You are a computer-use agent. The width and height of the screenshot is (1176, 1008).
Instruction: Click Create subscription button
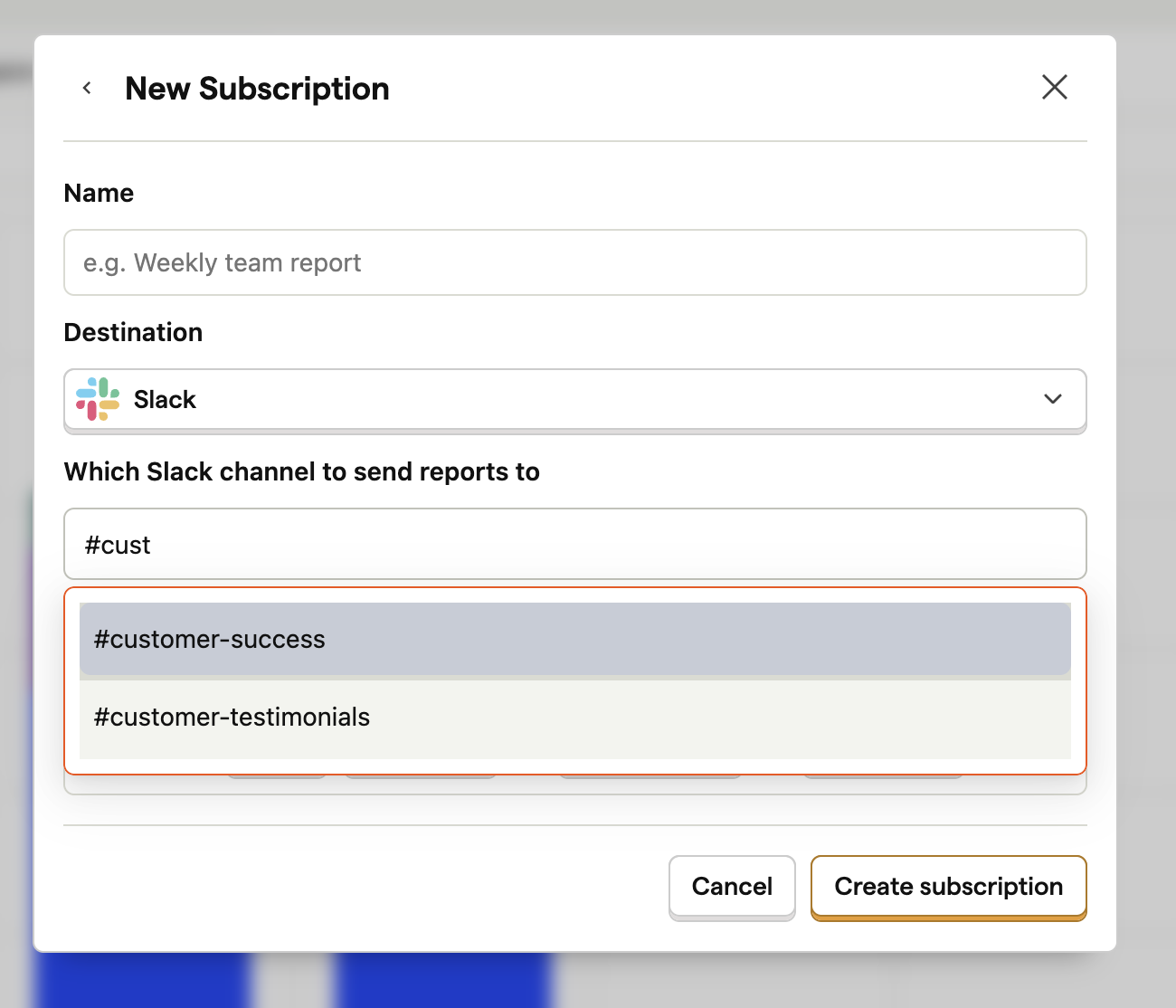pyautogui.click(x=948, y=887)
